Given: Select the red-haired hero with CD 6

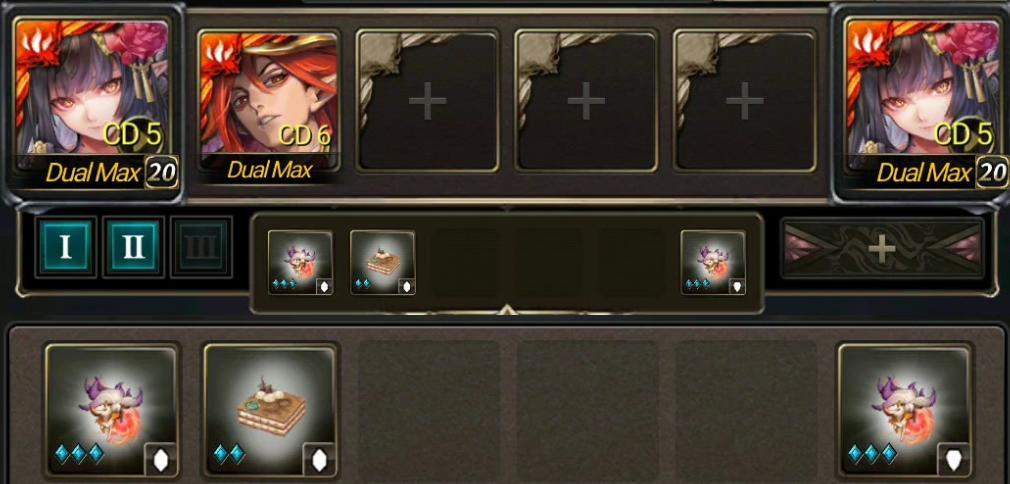Looking at the screenshot, I should (x=269, y=103).
